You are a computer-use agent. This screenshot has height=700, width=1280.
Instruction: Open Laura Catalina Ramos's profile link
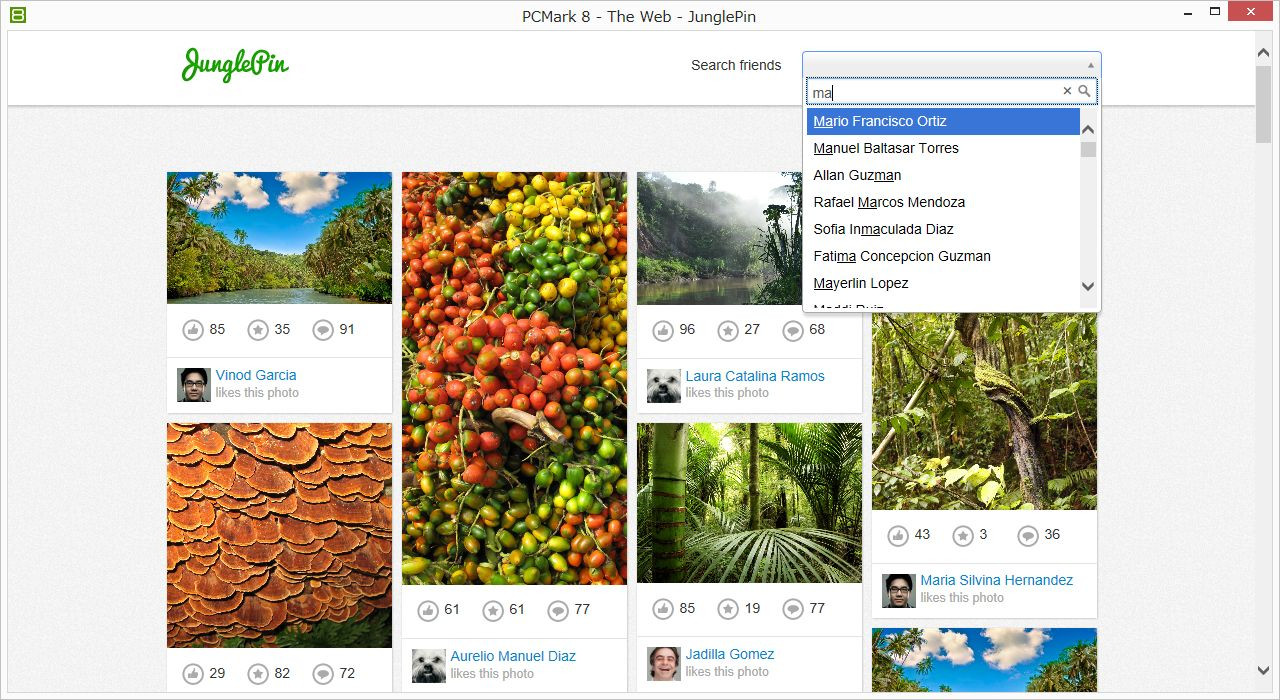pos(755,376)
